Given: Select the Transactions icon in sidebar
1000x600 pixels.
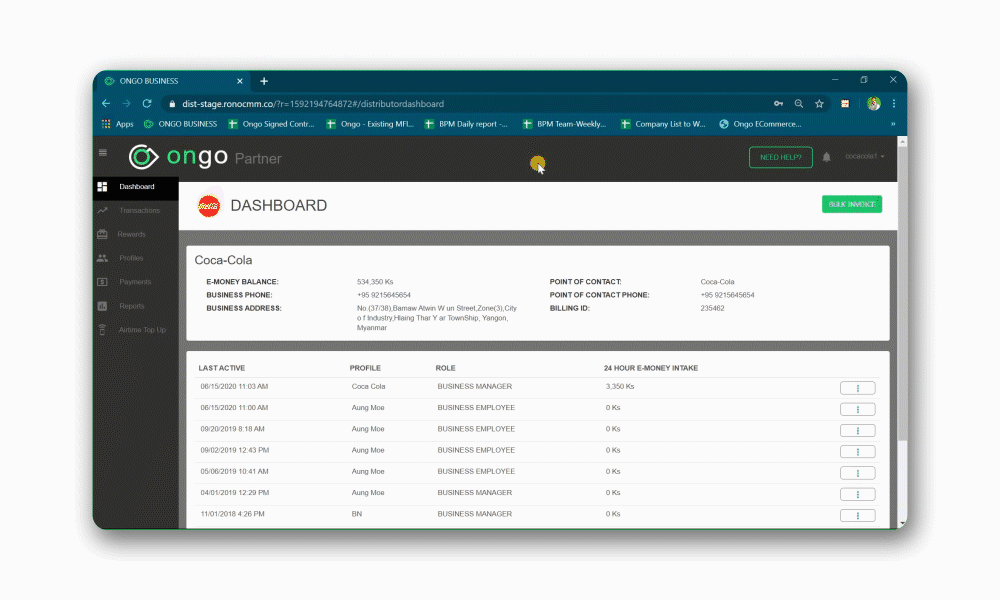Looking at the screenshot, I should click(x=103, y=210).
